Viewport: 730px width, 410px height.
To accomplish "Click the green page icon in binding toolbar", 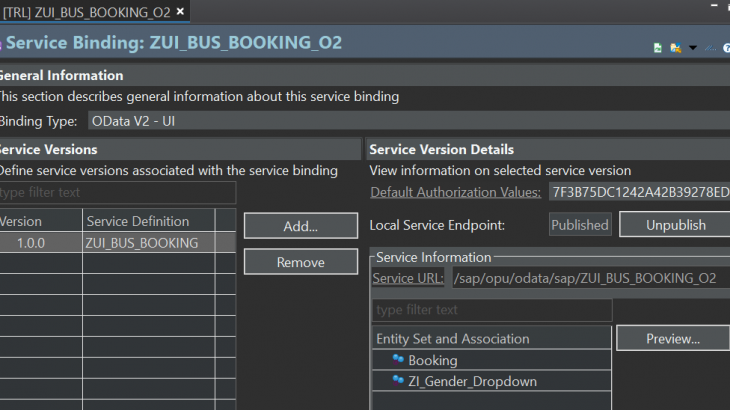I will [657, 47].
